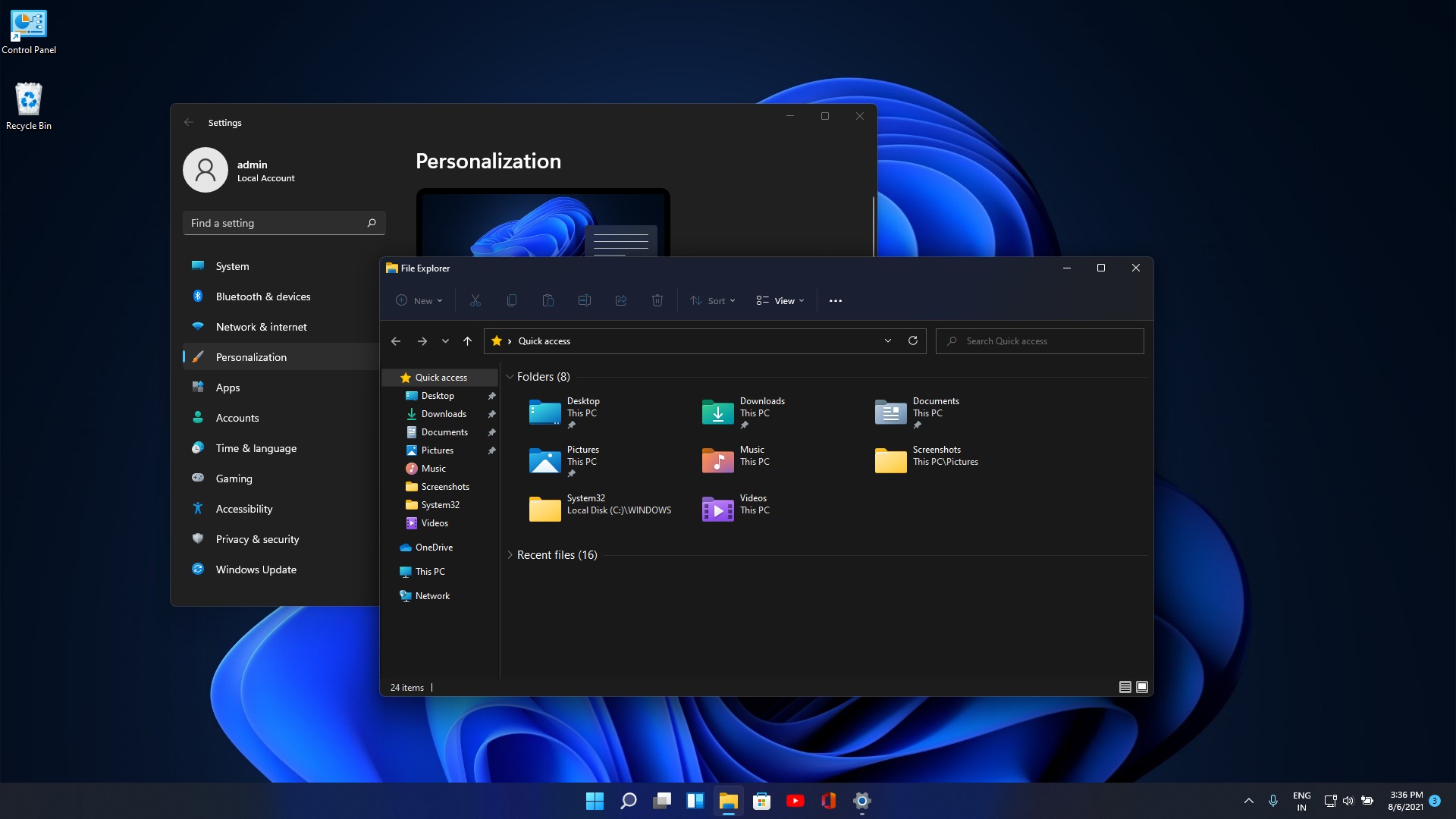Click the Share icon in File Explorer toolbar
The height and width of the screenshot is (819, 1456).
click(x=620, y=300)
